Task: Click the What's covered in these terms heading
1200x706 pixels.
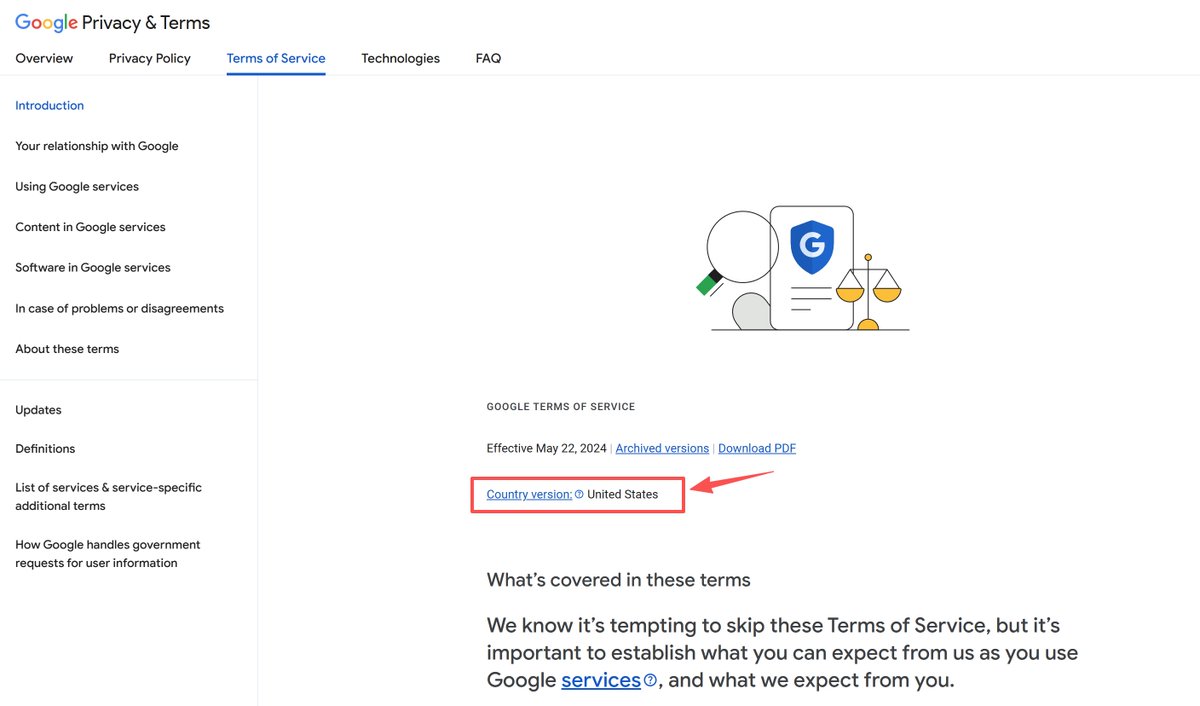Action: (618, 580)
